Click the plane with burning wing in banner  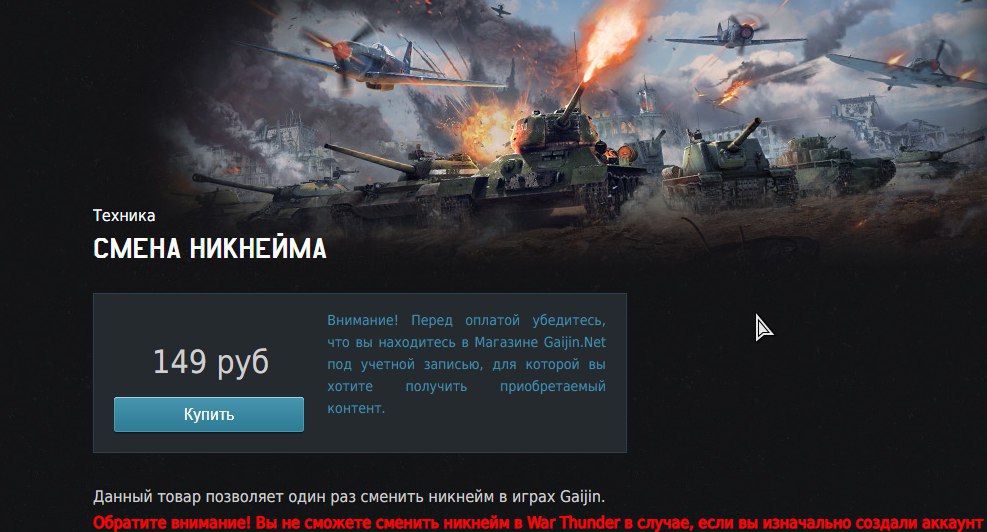pyautogui.click(x=906, y=66)
